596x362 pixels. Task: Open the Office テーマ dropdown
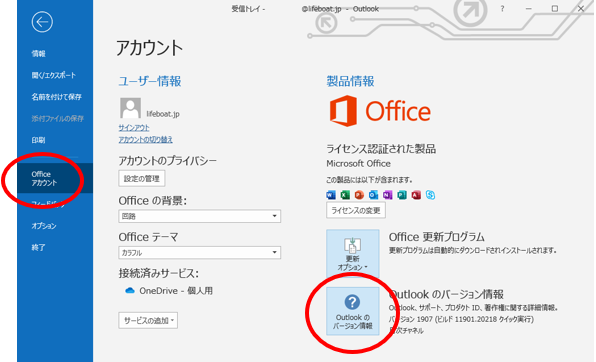pyautogui.click(x=200, y=252)
